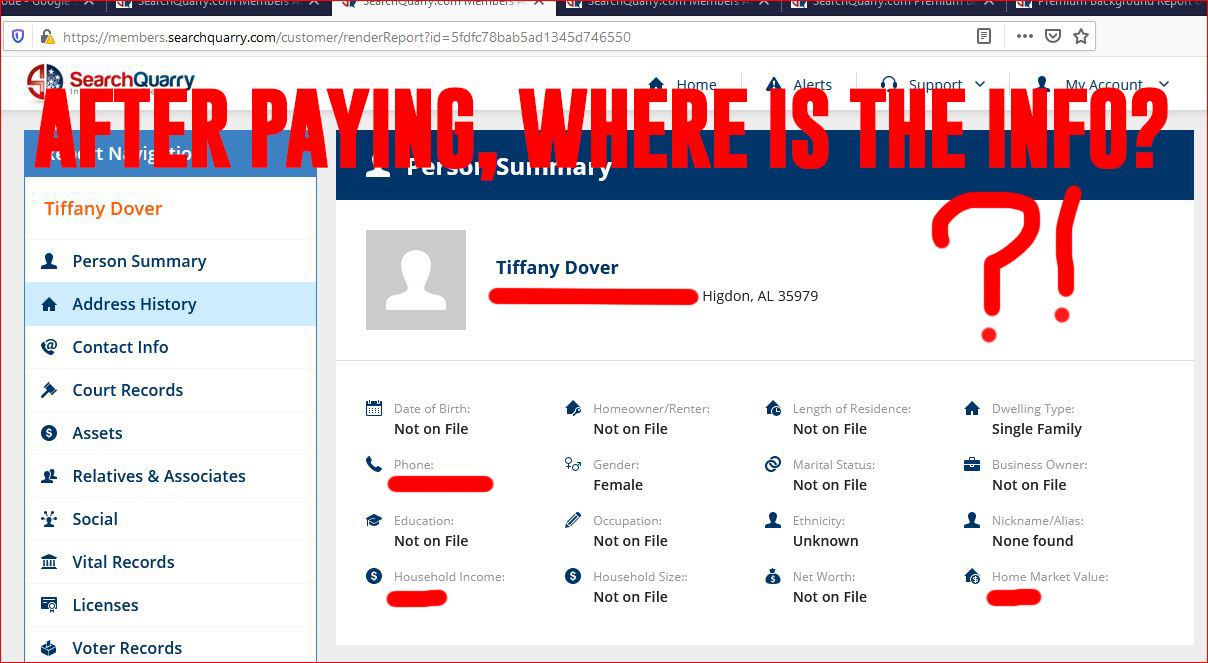Open the Contact Info section

coord(170,347)
